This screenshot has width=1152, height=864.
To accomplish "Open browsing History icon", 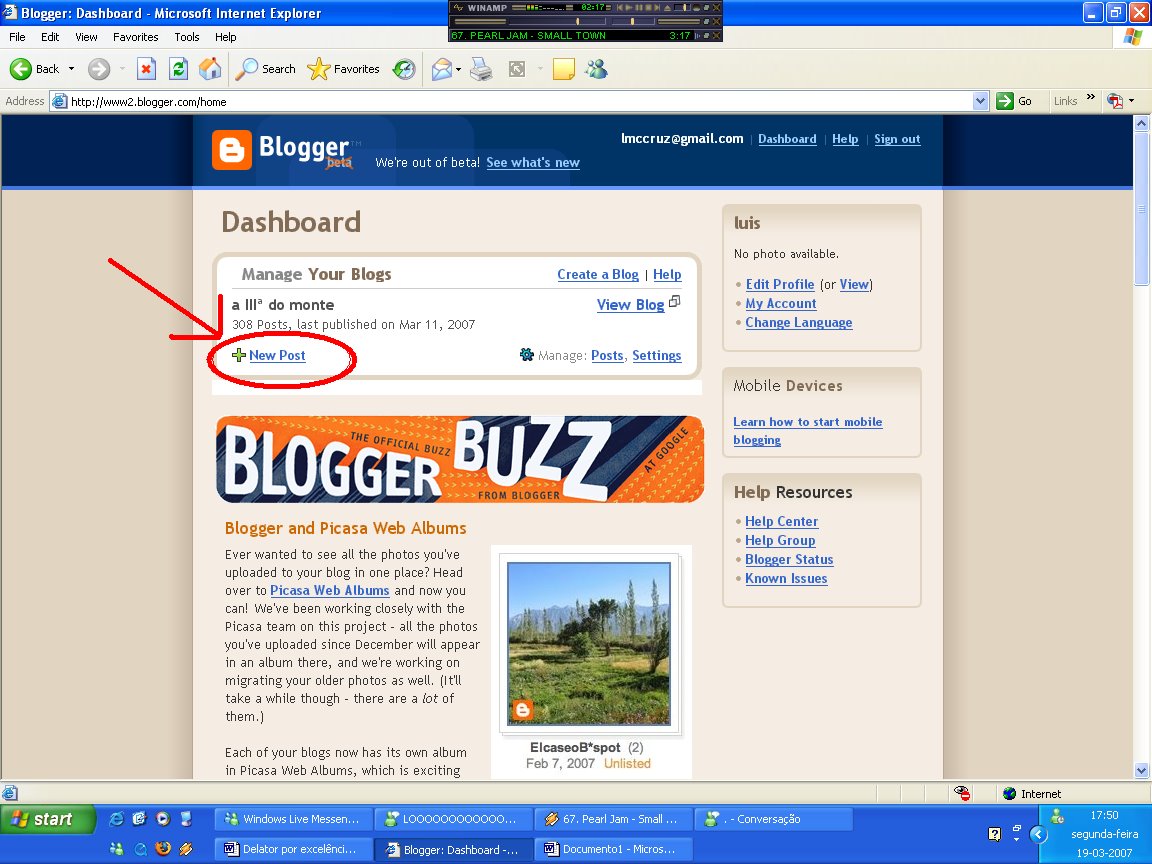I will coord(404,69).
